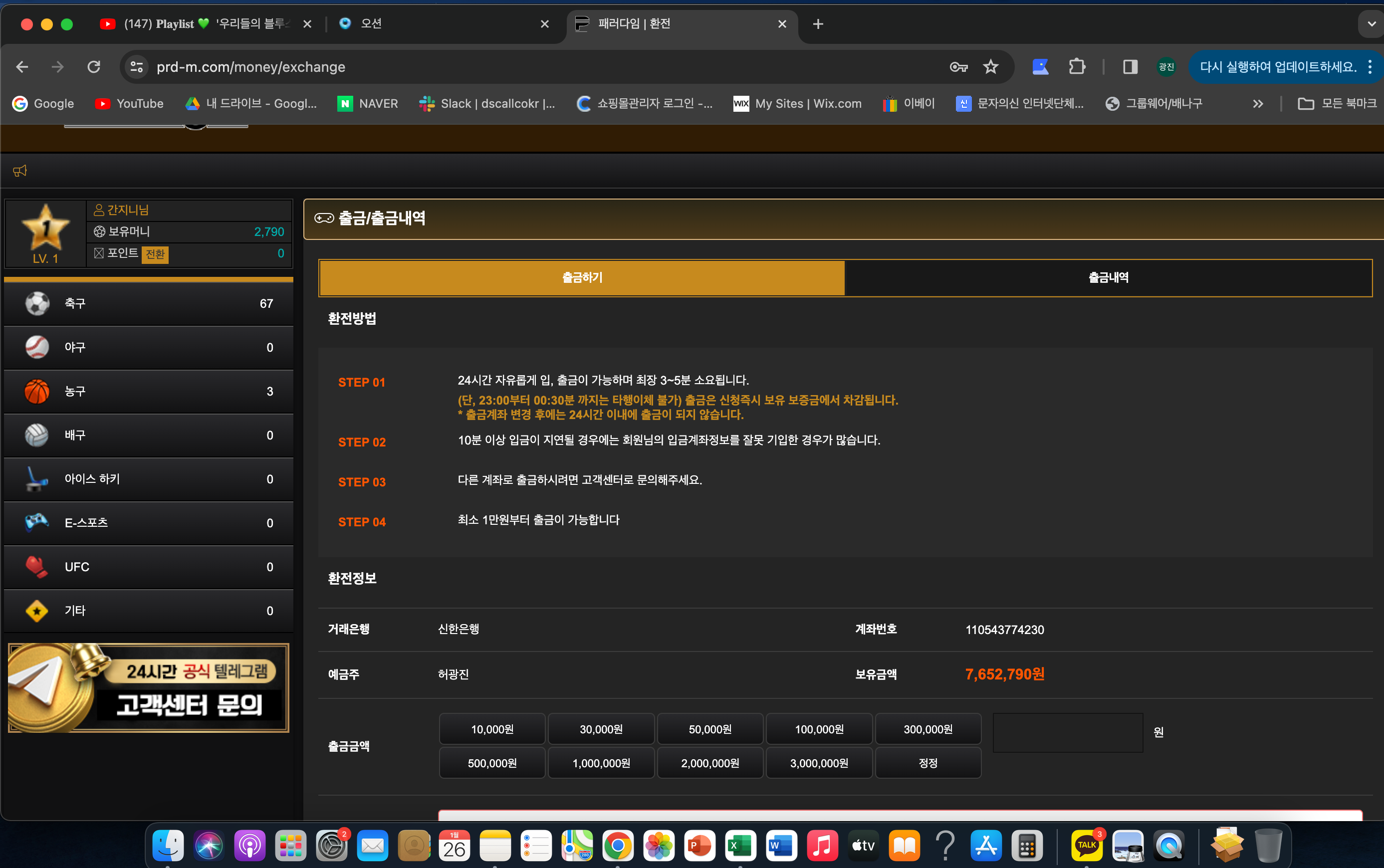Open the Telegram customer center banner
1384x868 pixels.
148,688
